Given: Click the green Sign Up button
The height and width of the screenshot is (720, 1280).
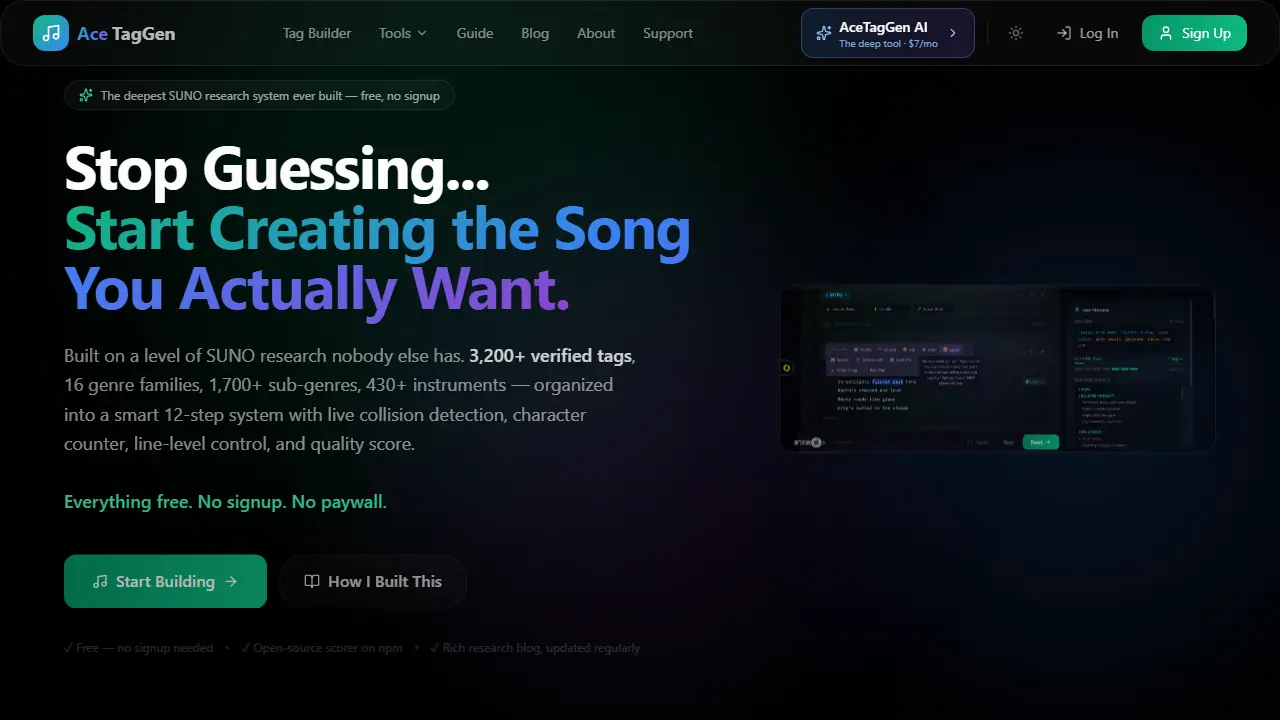Looking at the screenshot, I should coord(1194,33).
